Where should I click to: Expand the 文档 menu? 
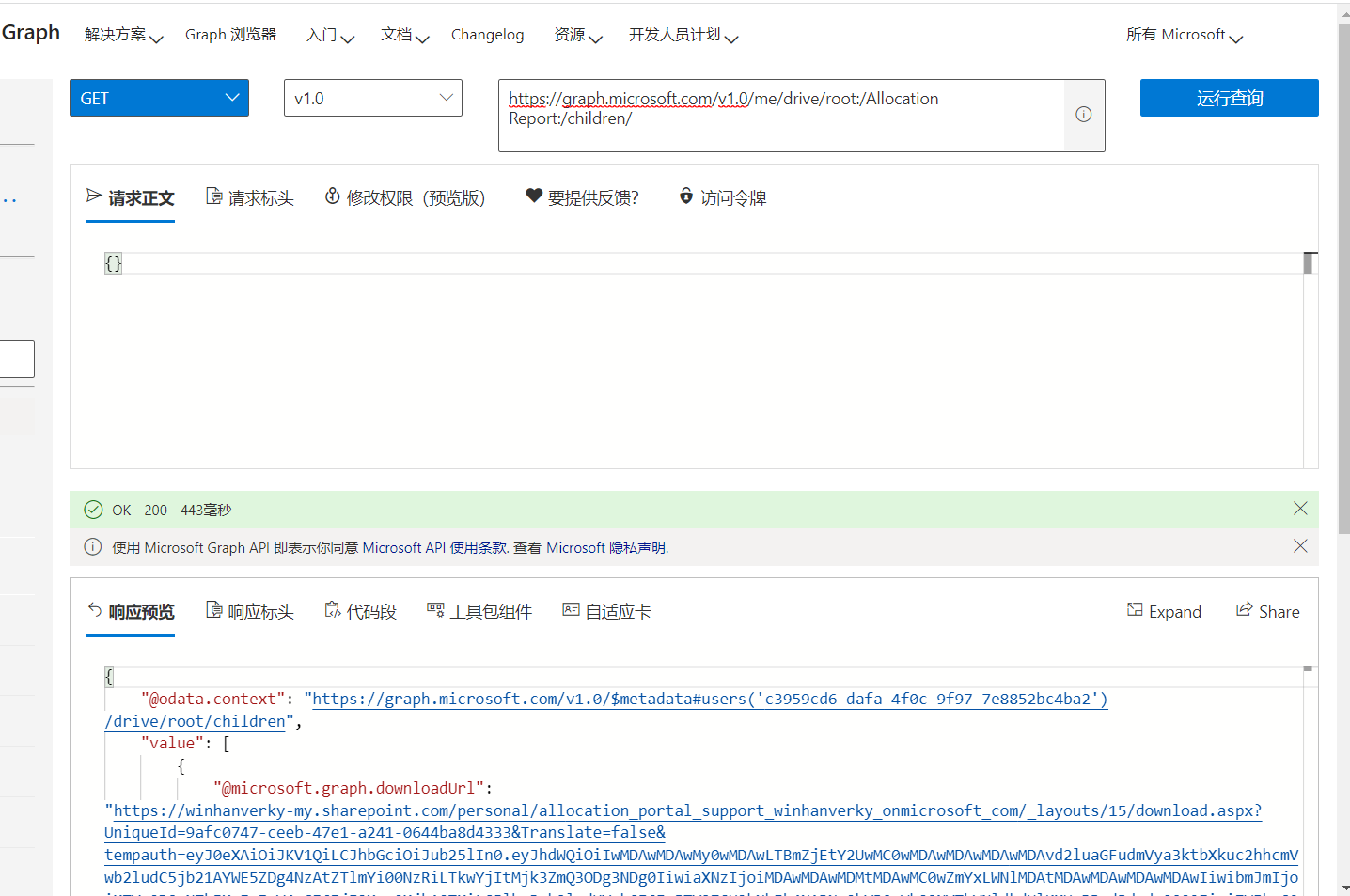pos(404,35)
